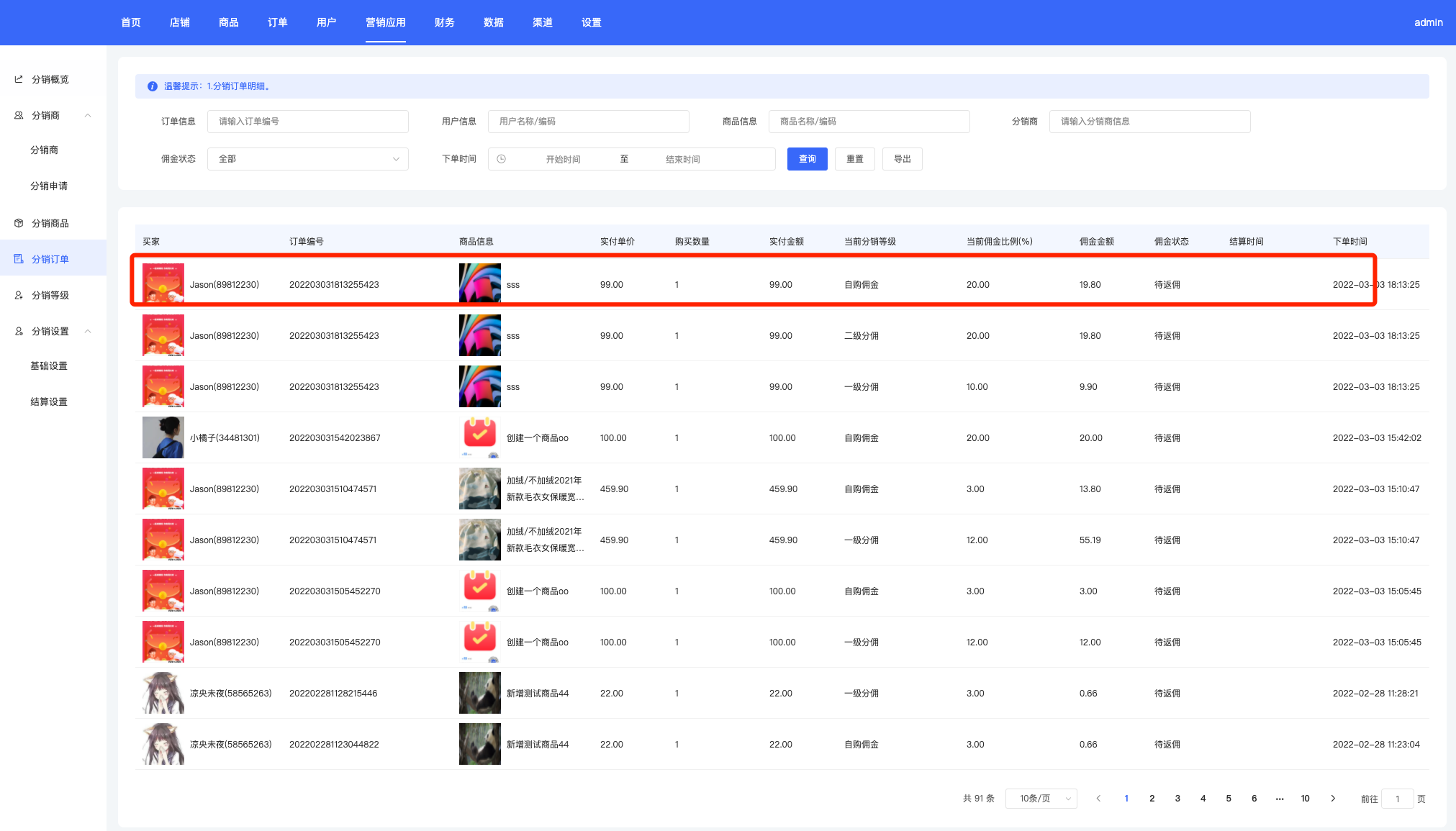Switch to the 财务 top menu

(x=444, y=22)
